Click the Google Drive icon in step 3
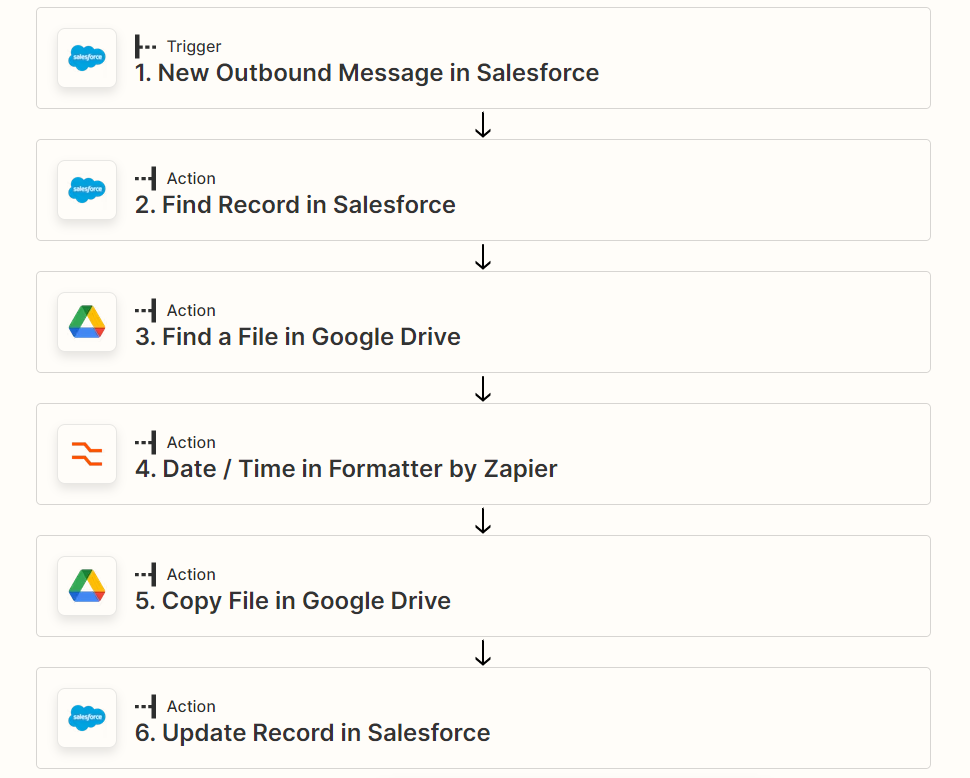 point(87,322)
